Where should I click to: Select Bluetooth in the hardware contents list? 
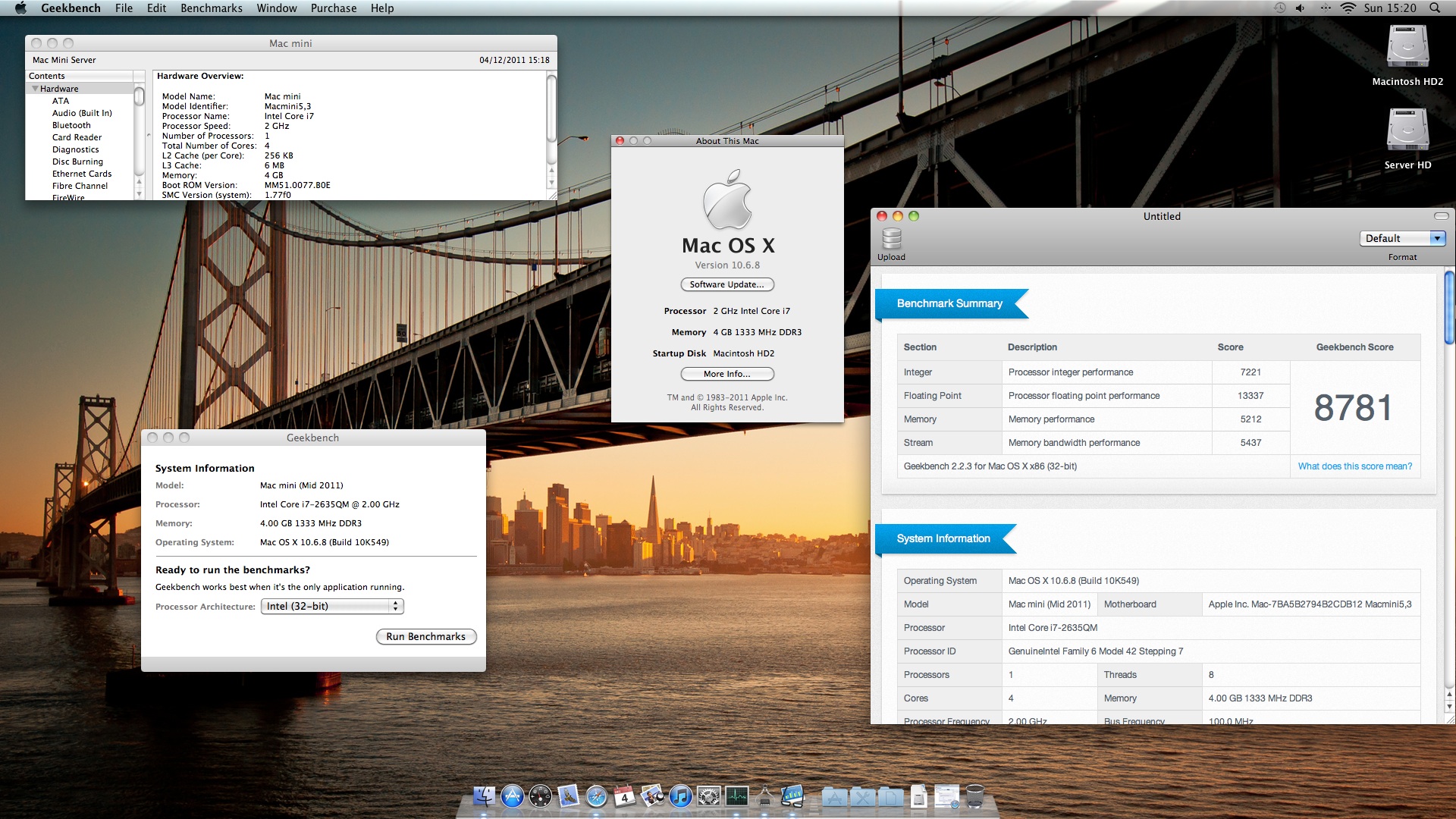71,125
